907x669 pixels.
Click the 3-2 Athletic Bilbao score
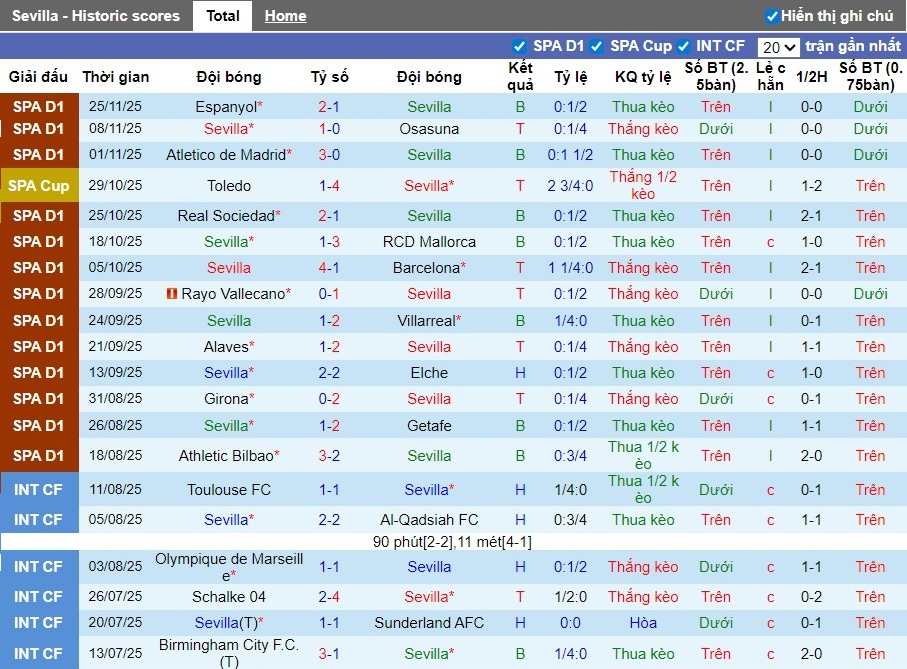pyautogui.click(x=329, y=456)
